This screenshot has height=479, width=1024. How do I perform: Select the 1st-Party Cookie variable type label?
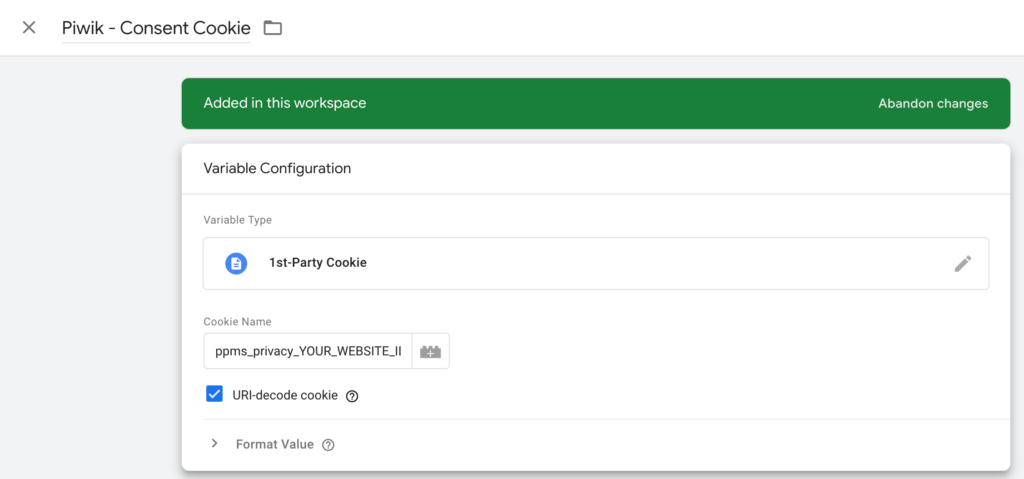click(x=318, y=263)
